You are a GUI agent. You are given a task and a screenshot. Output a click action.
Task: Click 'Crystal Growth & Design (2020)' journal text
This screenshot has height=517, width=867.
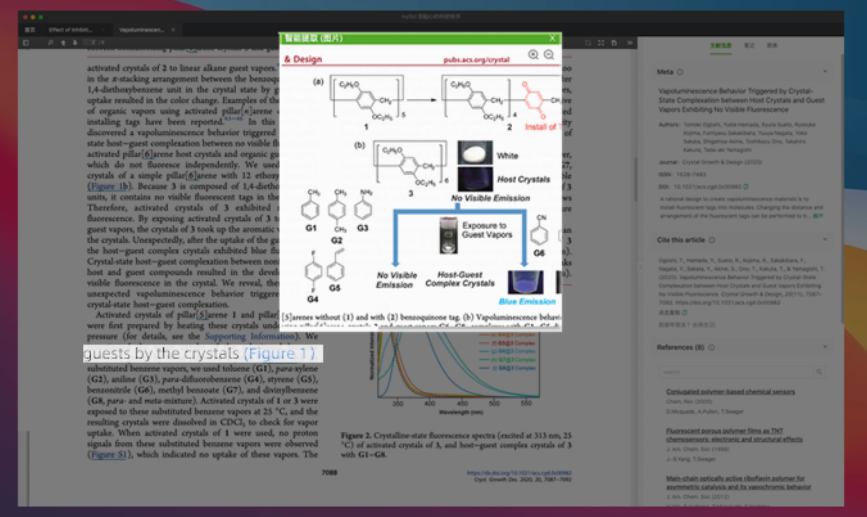(722, 163)
